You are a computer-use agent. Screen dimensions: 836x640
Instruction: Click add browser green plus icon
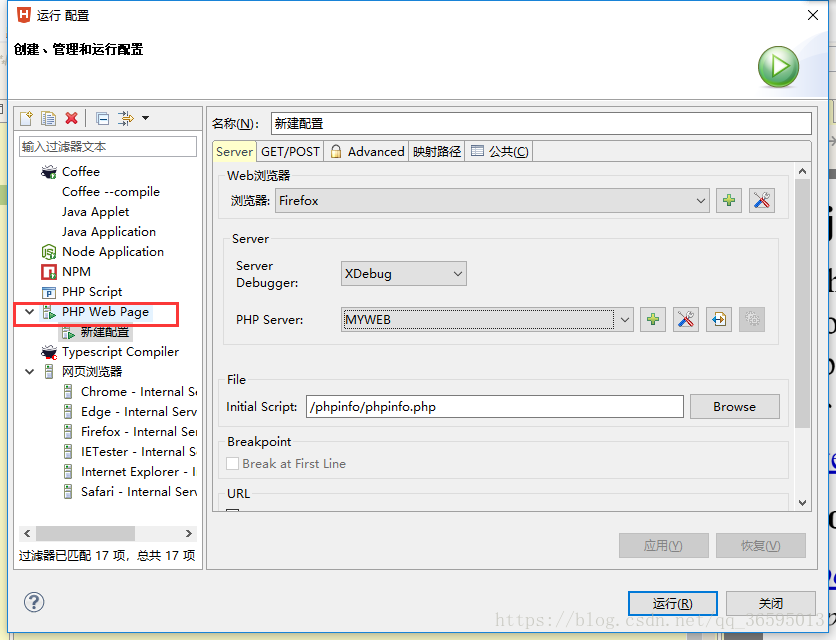tap(729, 201)
